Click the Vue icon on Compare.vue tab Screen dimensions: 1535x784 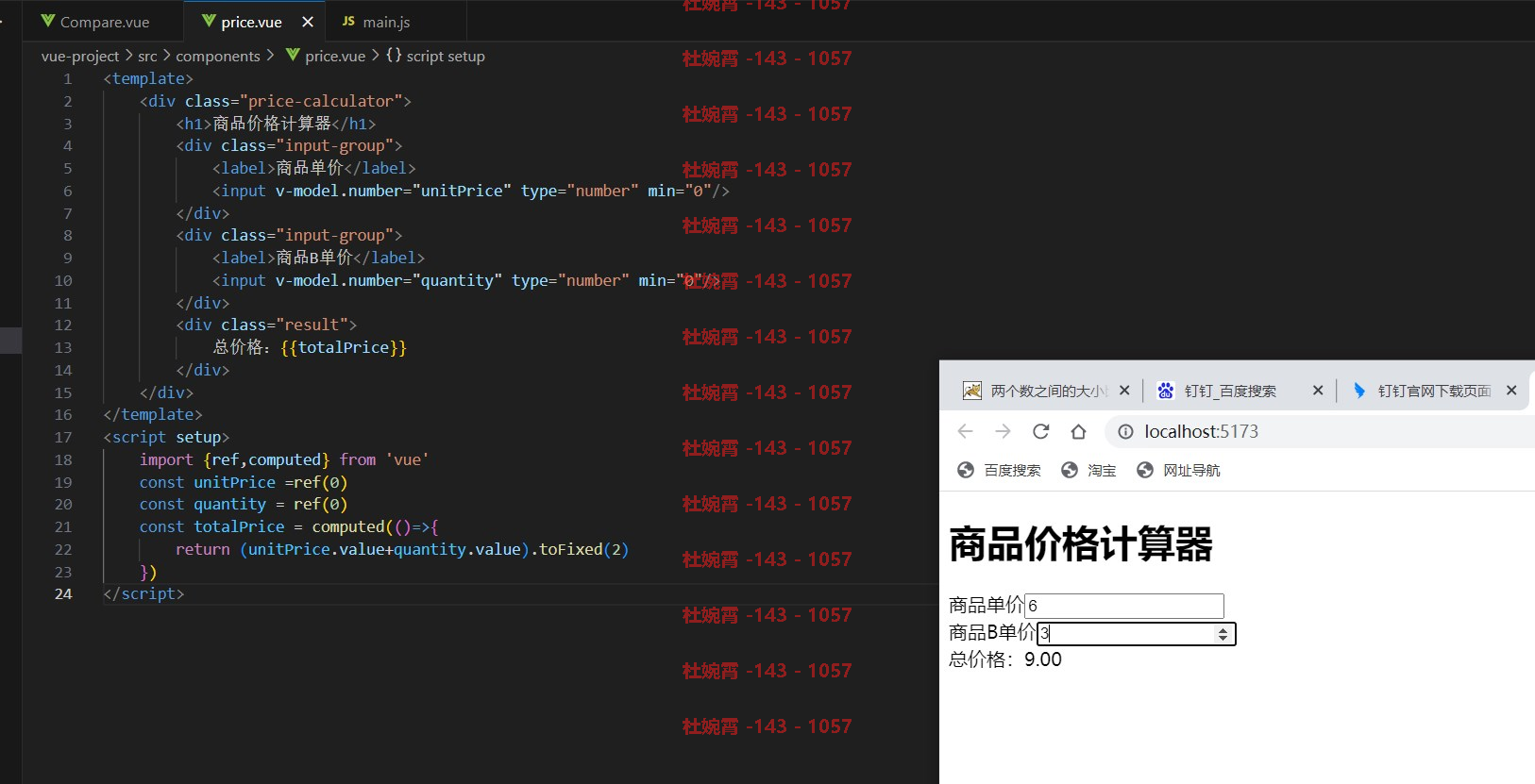point(48,21)
